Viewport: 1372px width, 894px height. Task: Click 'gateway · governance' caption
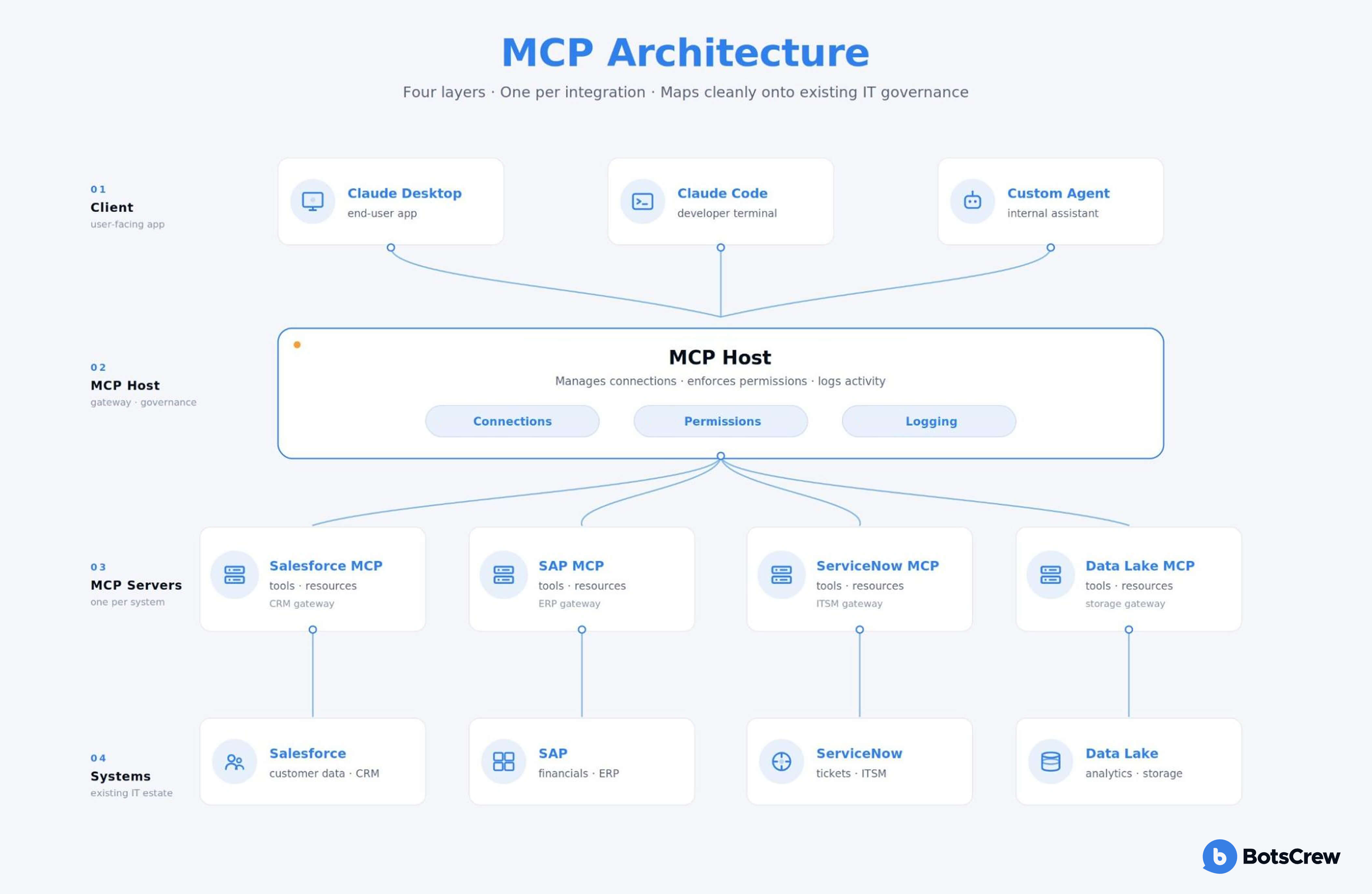[144, 402]
